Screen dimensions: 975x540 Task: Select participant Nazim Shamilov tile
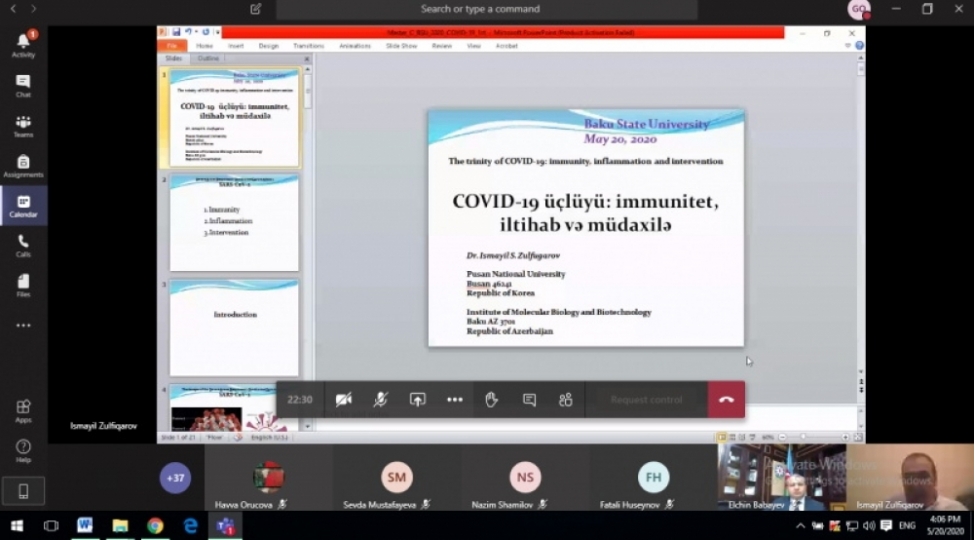pos(525,478)
